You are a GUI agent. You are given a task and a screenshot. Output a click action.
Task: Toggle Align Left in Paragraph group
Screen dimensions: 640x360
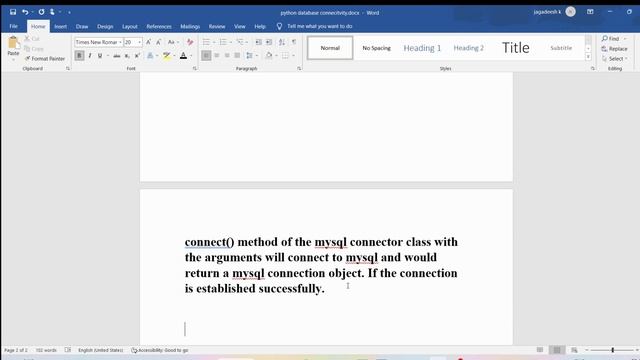(x=206, y=56)
